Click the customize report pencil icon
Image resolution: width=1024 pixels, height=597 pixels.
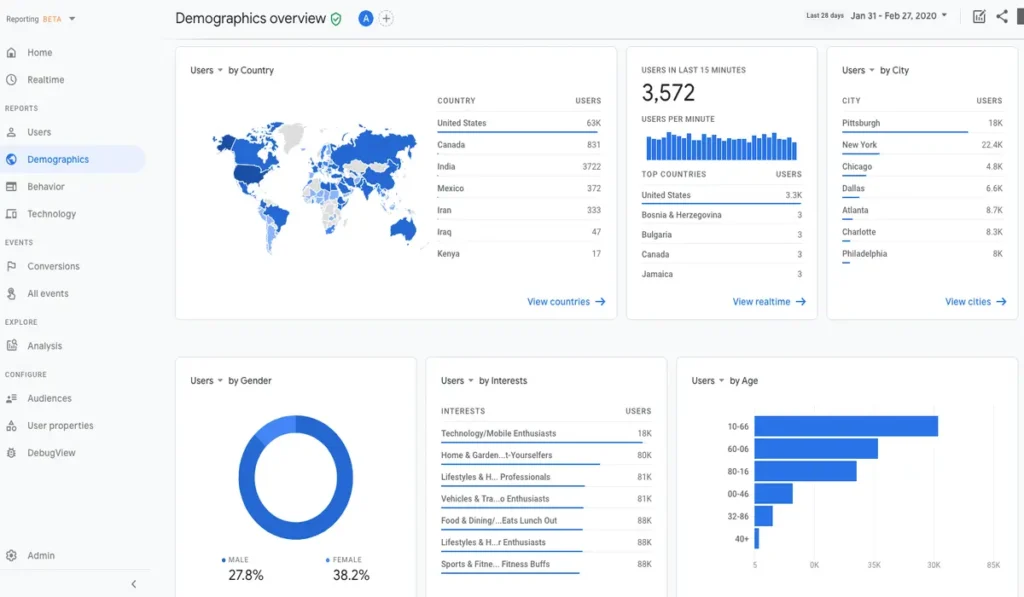pyautogui.click(x=979, y=17)
